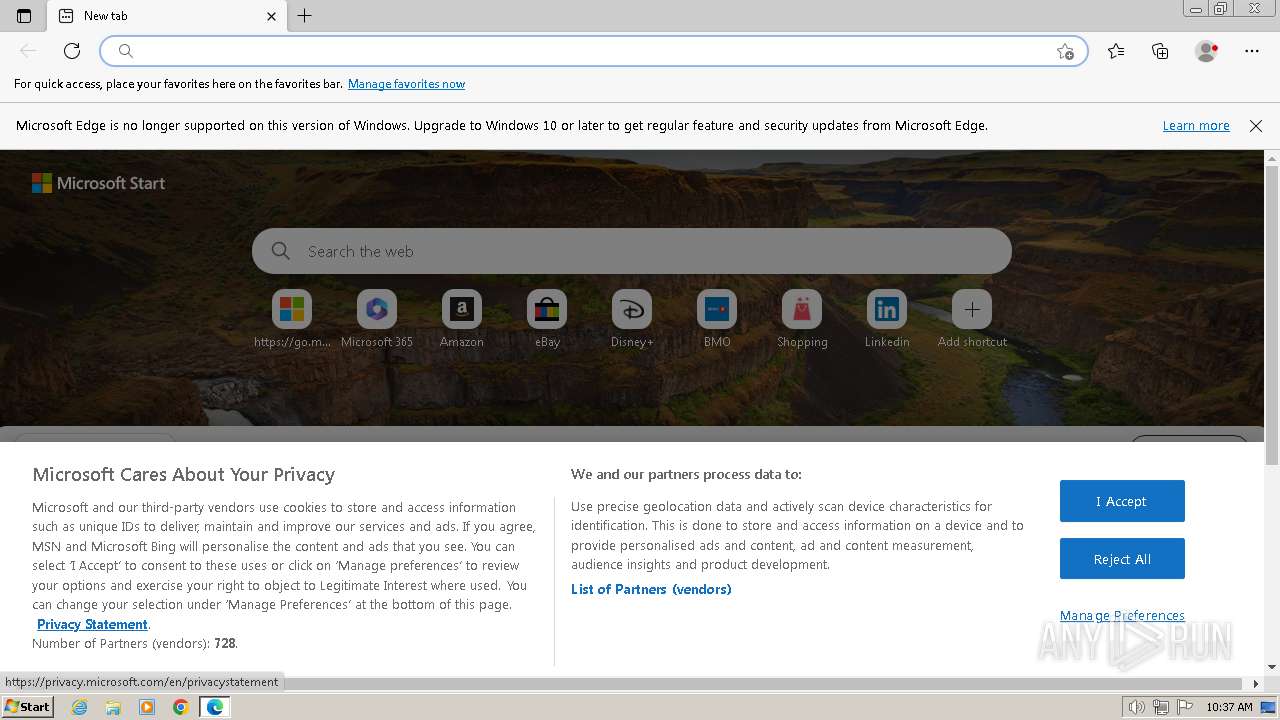Close the New tab tab
The width and height of the screenshot is (1280, 720).
pos(271,16)
